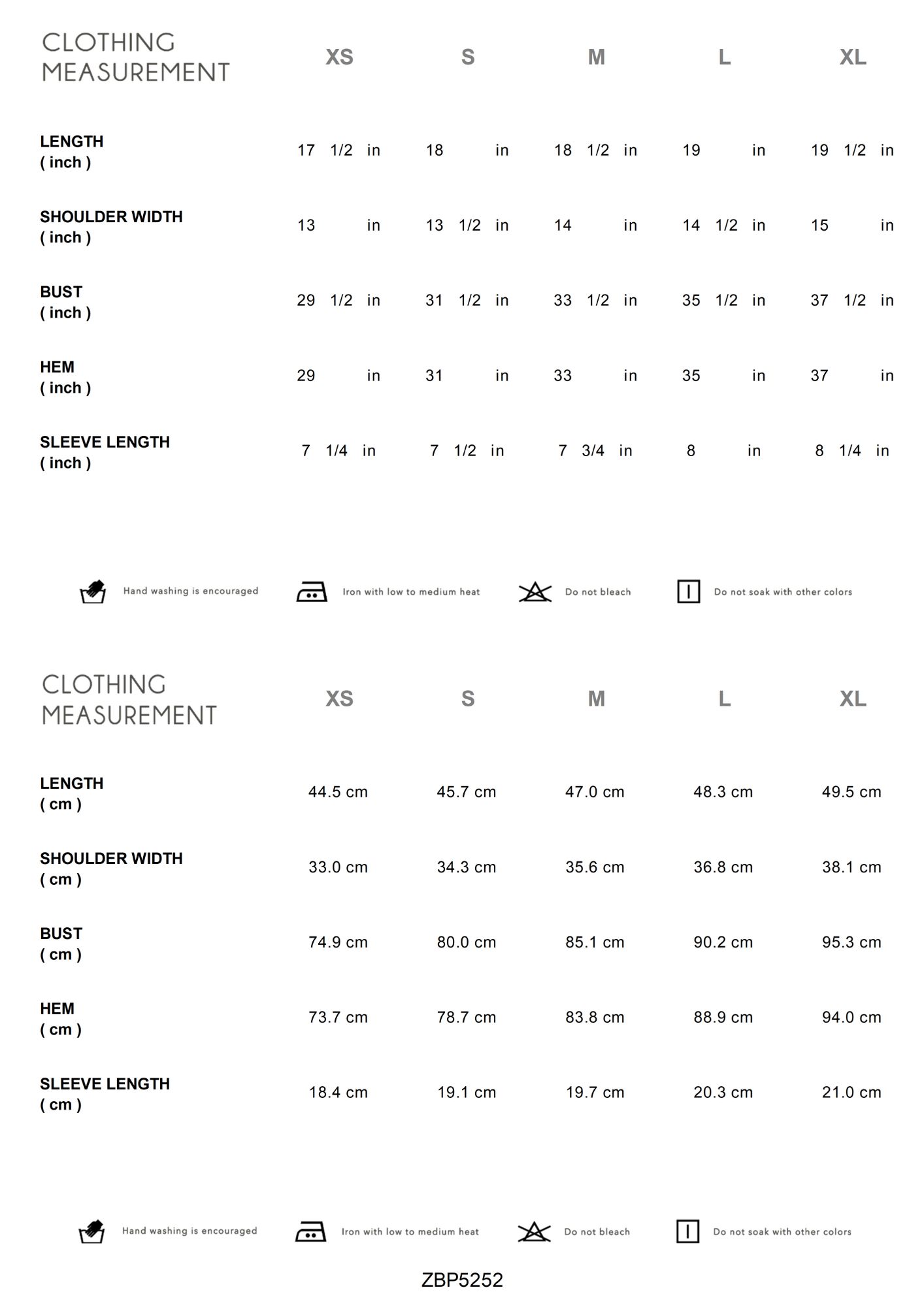Viewport: 924px width, 1307px height.
Task: Click the iron icon below the inch chart
Action: (x=312, y=591)
